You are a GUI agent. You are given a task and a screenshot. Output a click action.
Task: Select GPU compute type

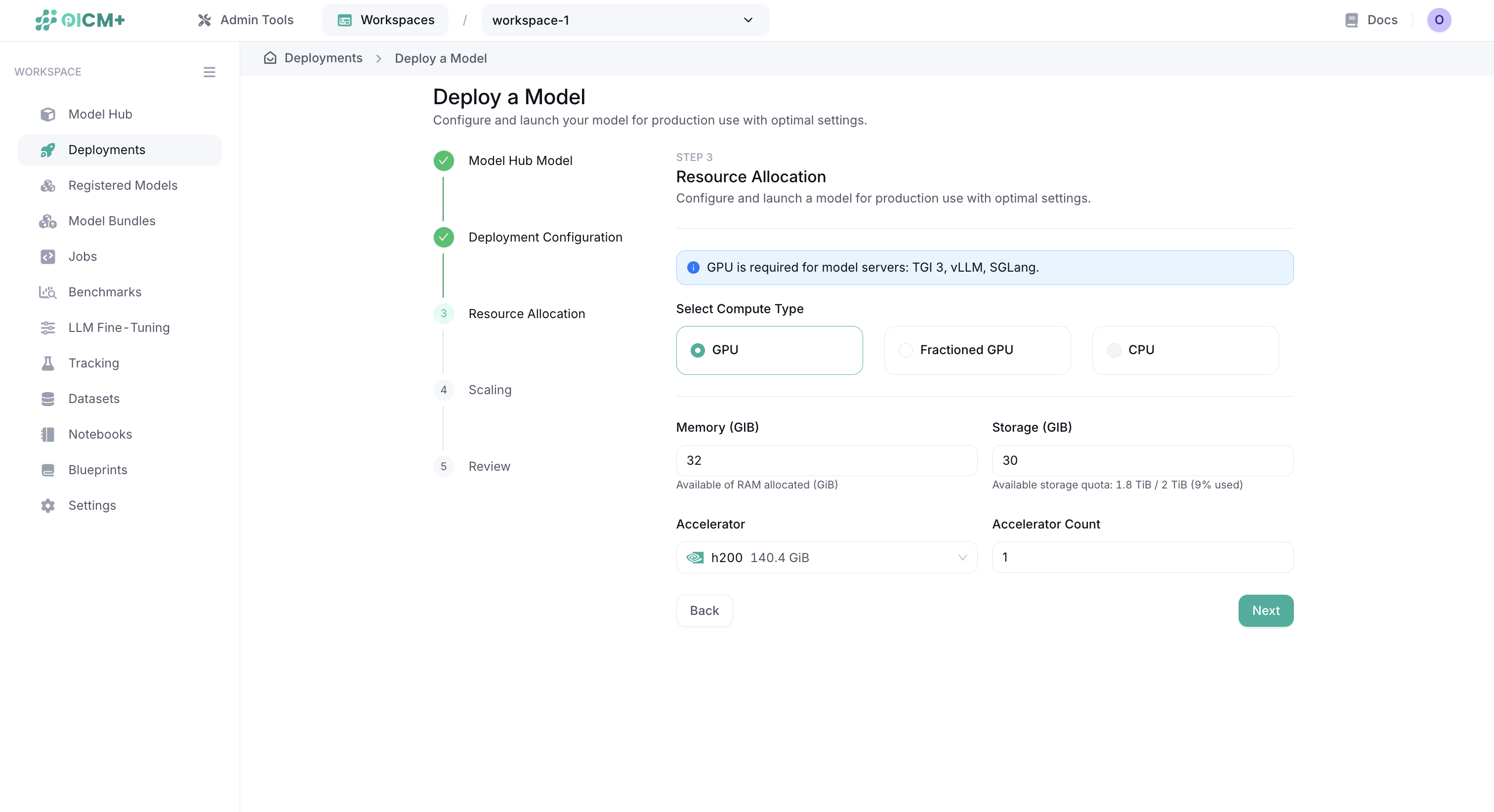(x=769, y=350)
